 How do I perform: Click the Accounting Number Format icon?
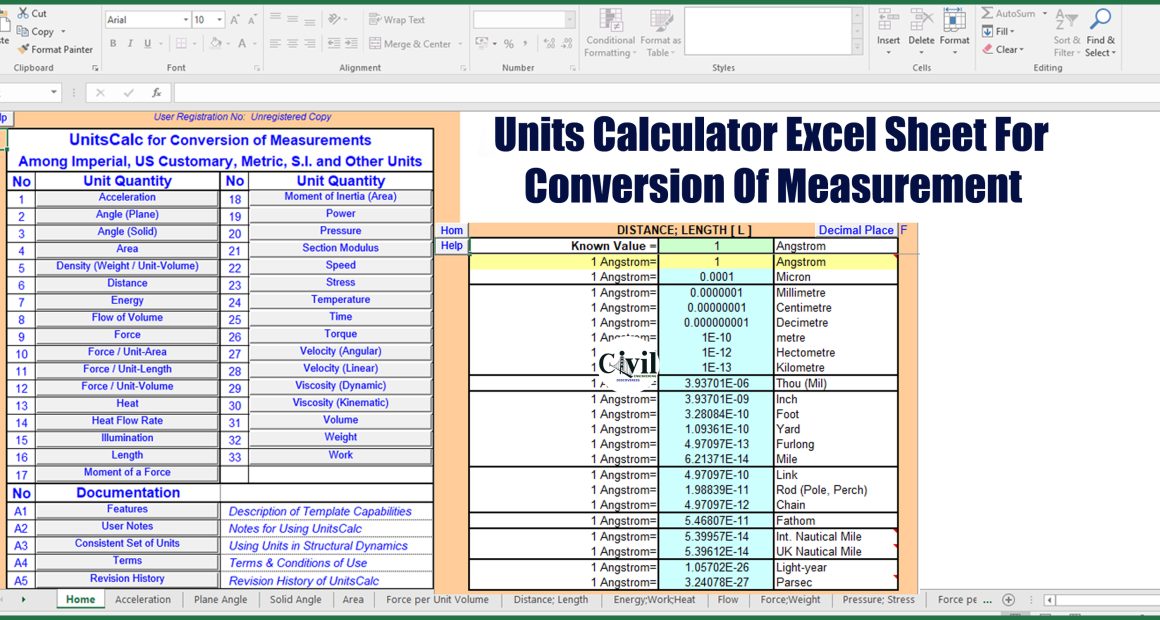[482, 44]
